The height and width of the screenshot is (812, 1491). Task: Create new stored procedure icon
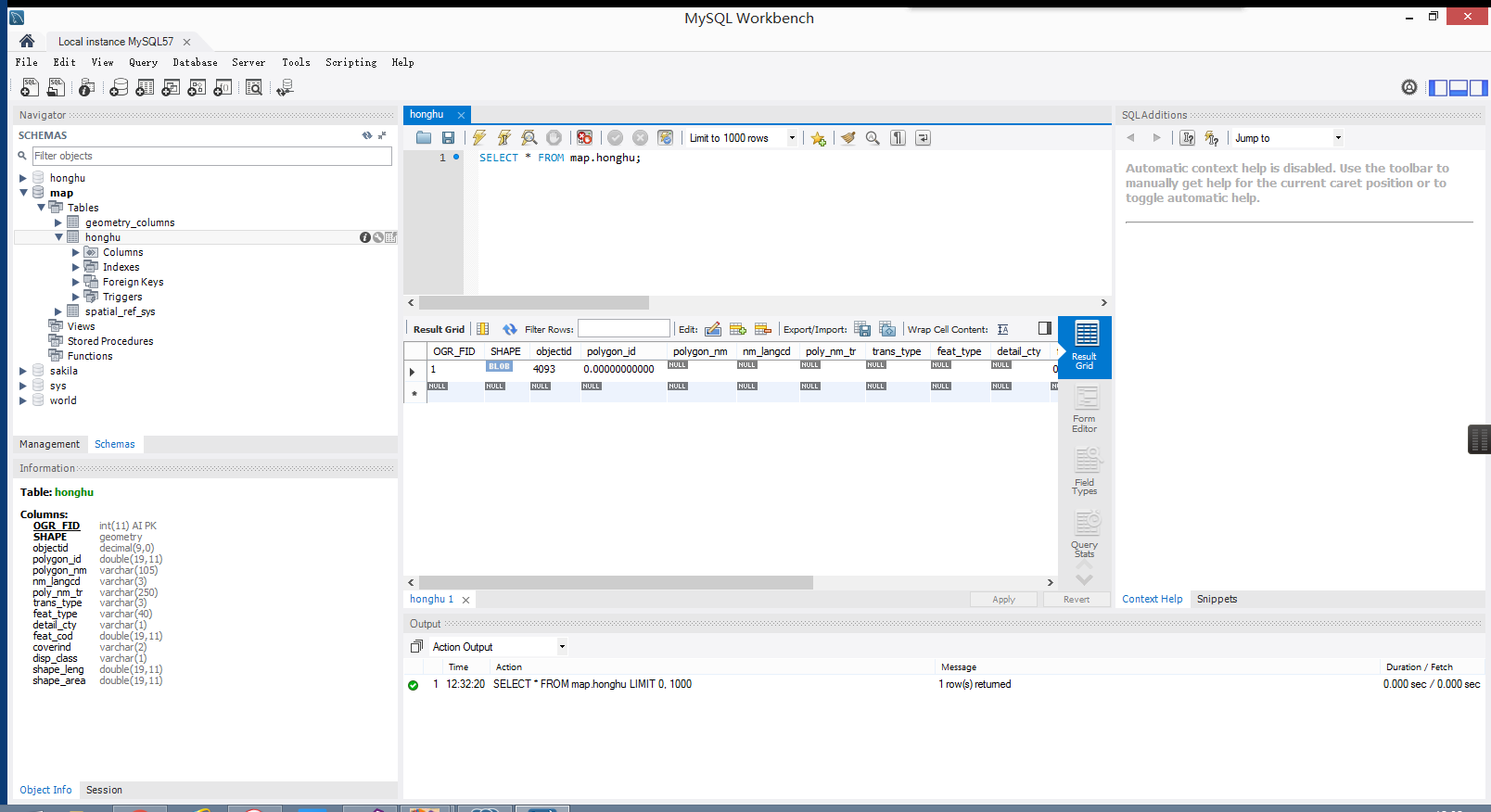[197, 87]
